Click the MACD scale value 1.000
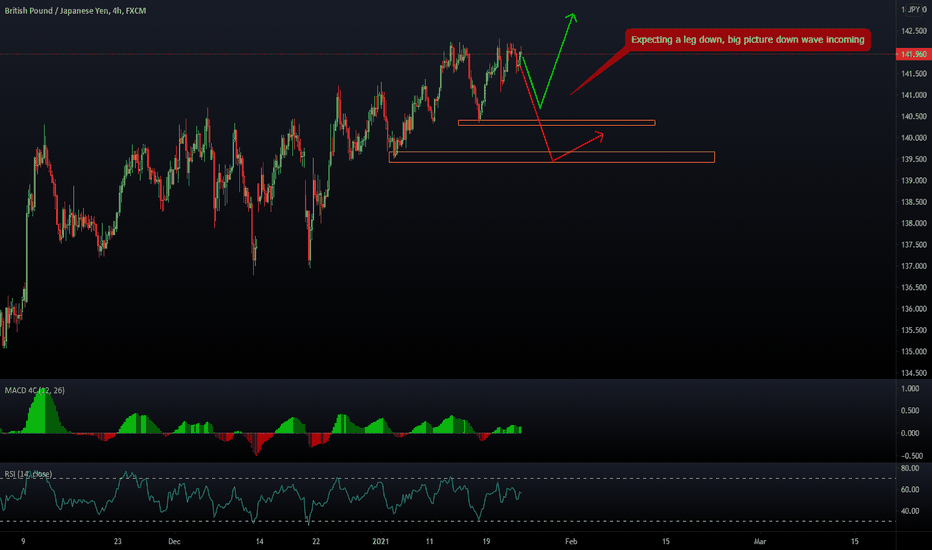This screenshot has width=932, height=550. point(910,388)
